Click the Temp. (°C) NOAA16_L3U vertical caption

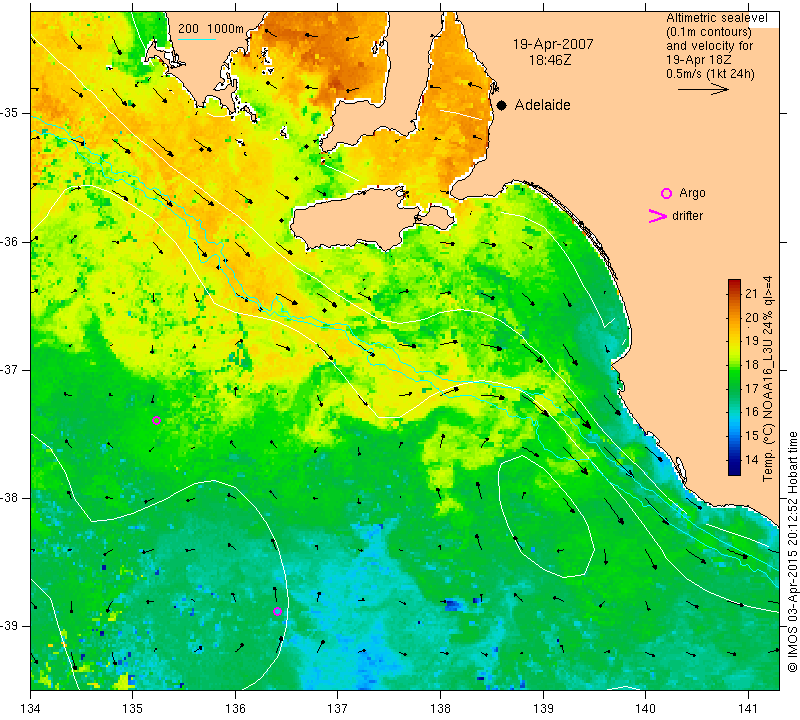[768, 379]
